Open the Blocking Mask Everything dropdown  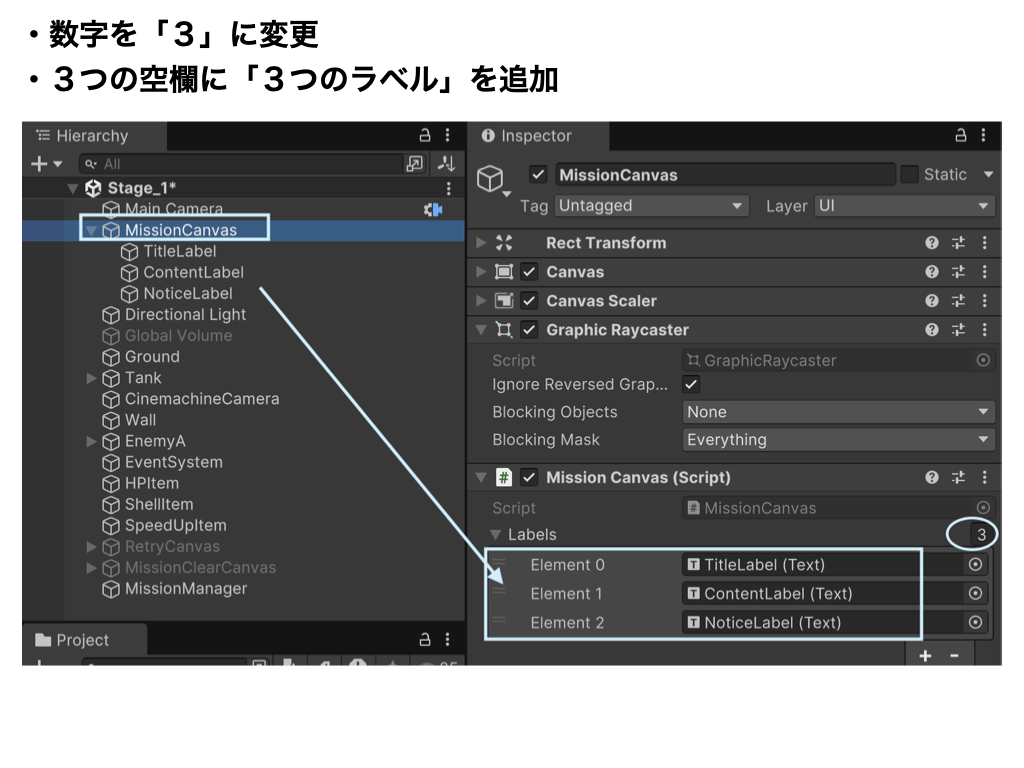(837, 440)
